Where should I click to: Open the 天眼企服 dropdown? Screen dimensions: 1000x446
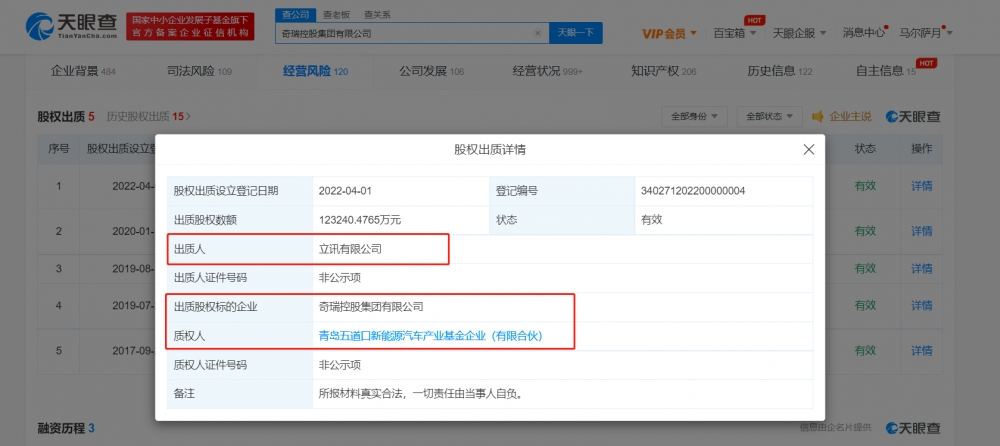(799, 33)
